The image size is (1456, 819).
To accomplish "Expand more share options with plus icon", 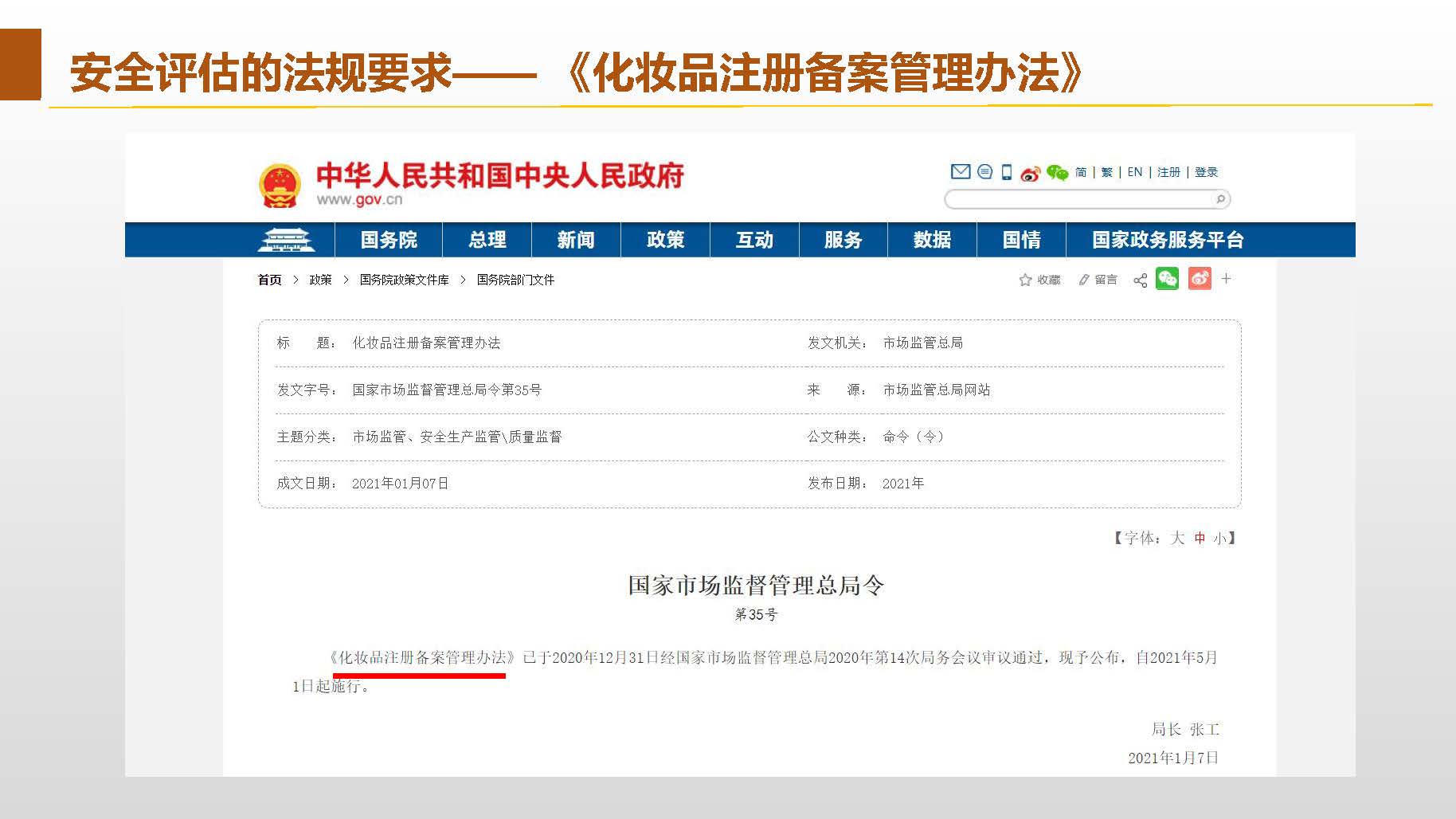I will 1227,278.
